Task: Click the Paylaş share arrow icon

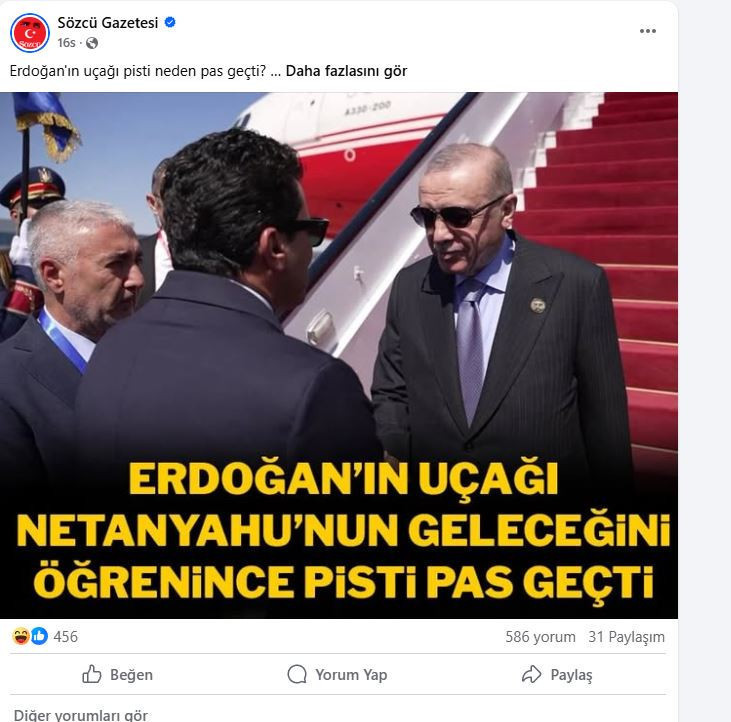Action: click(x=531, y=674)
